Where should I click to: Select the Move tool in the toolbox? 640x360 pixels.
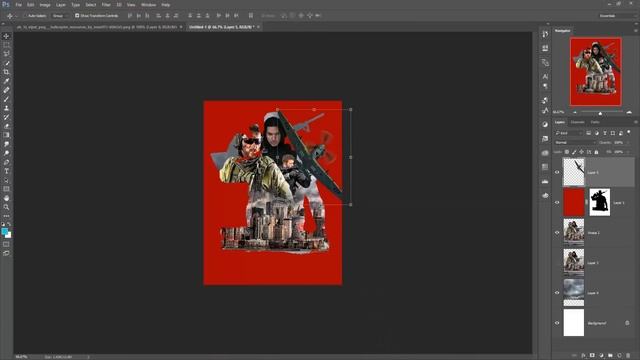[x=6, y=36]
